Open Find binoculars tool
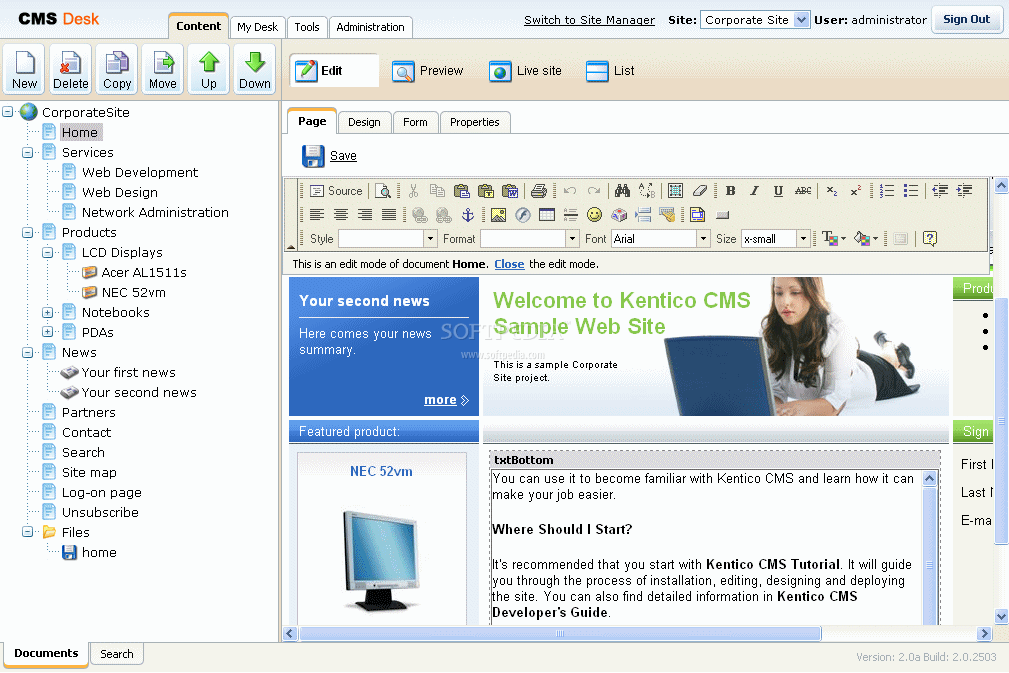 point(622,191)
